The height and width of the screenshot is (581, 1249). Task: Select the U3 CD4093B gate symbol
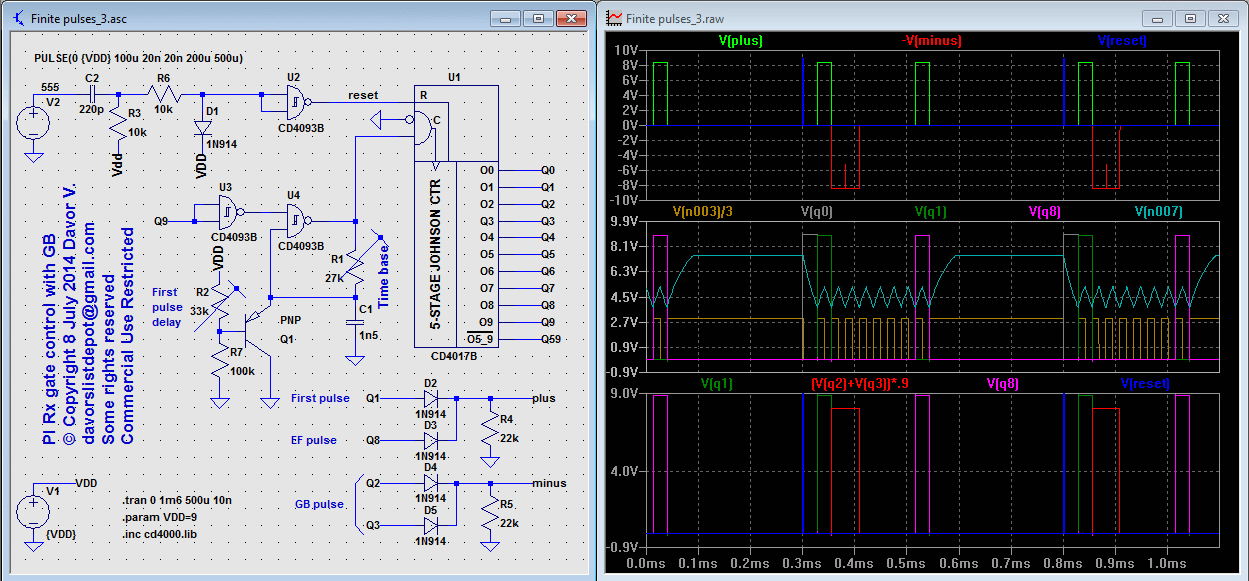click(229, 211)
